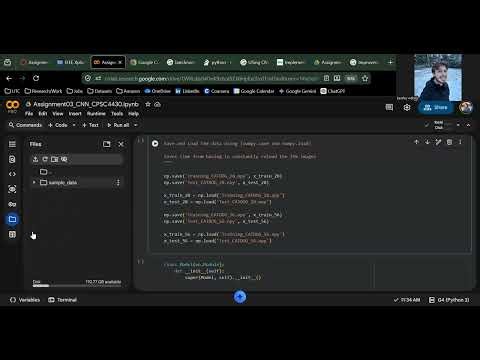
Task: Open the RAM Disk resource dropdown
Action: coord(458,125)
